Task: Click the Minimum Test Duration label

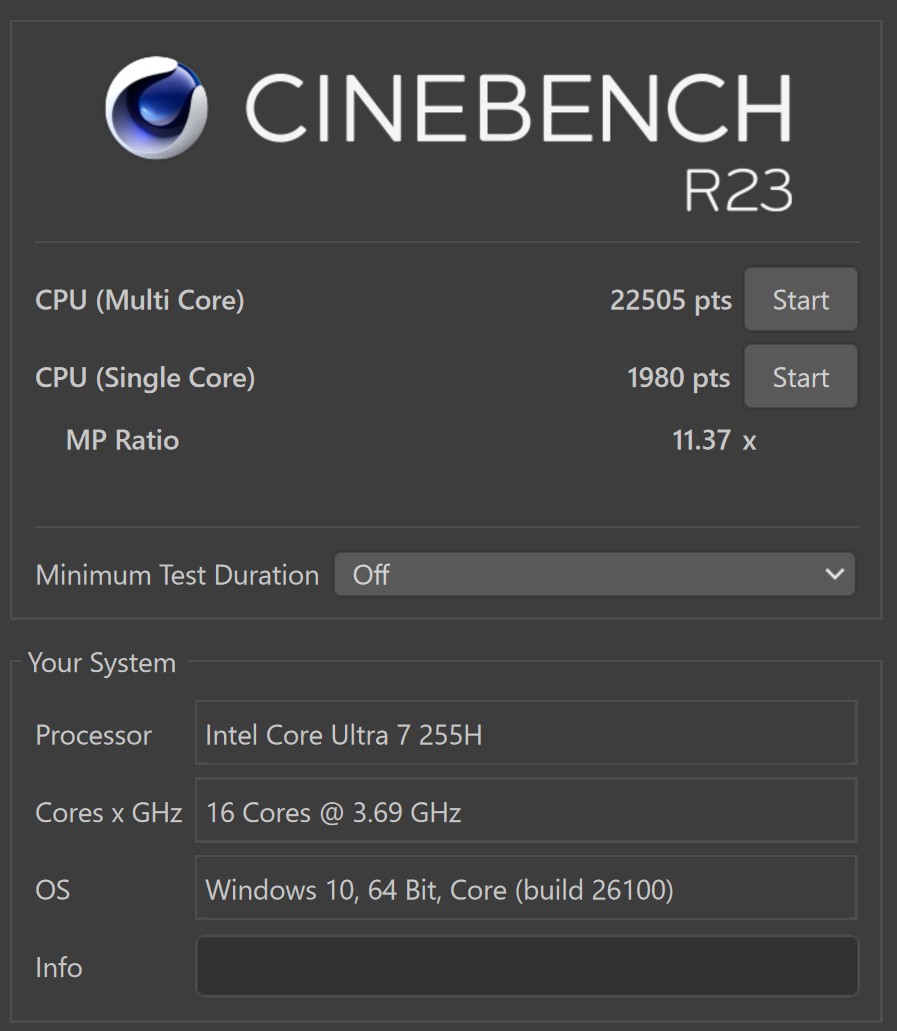Action: 178,575
